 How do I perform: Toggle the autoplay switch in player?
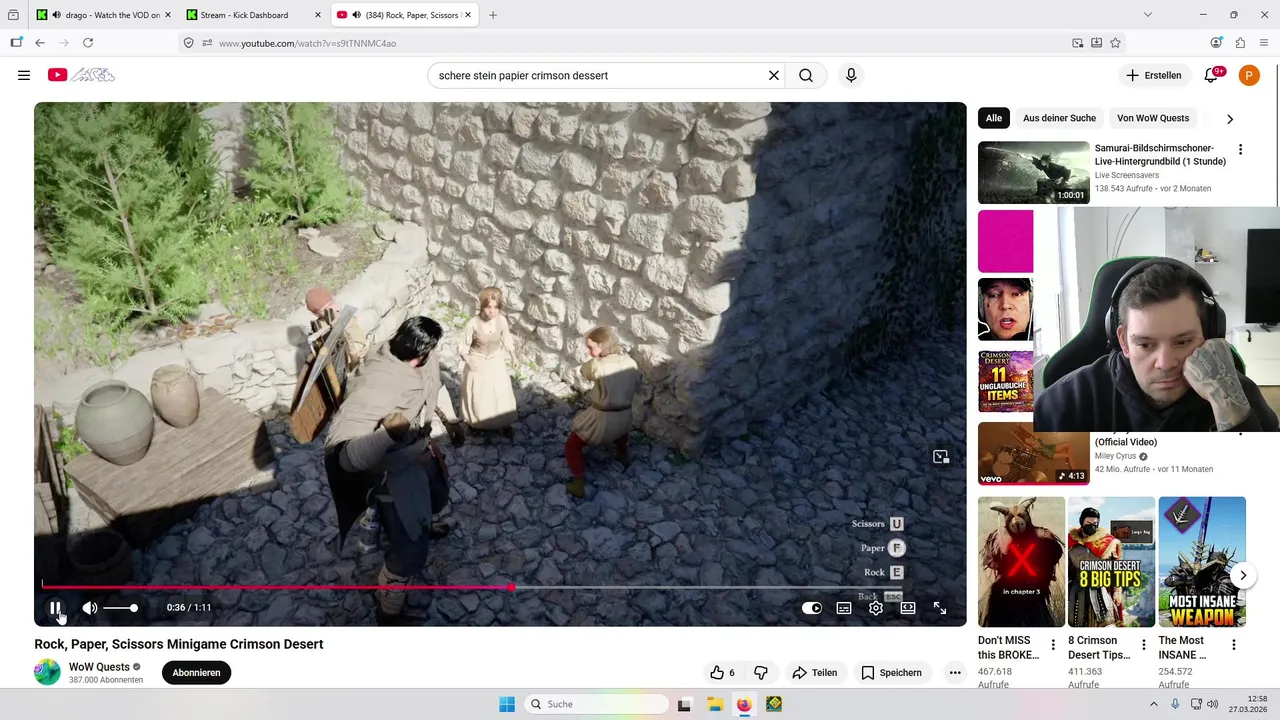click(812, 608)
